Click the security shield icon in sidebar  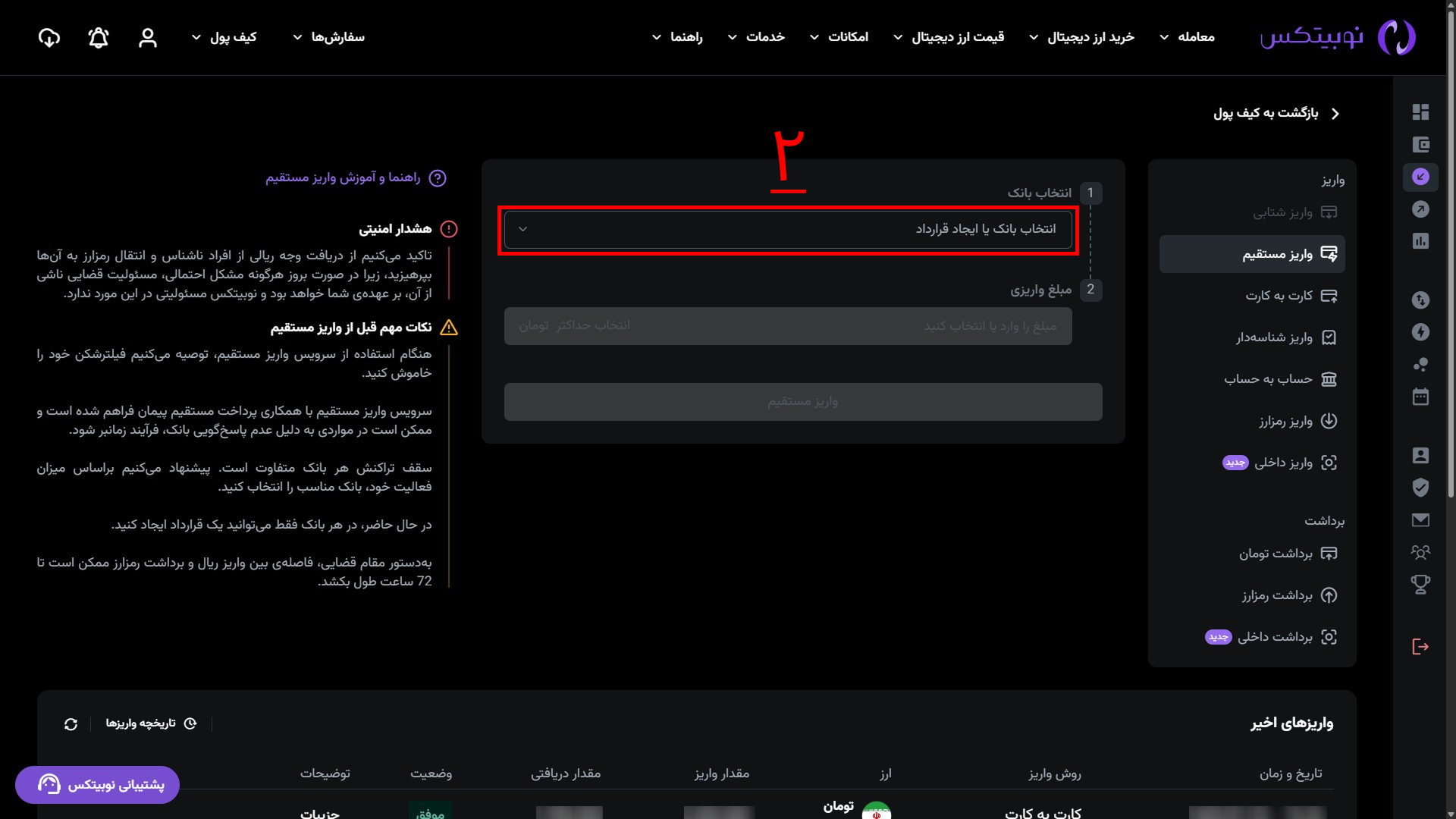point(1420,487)
